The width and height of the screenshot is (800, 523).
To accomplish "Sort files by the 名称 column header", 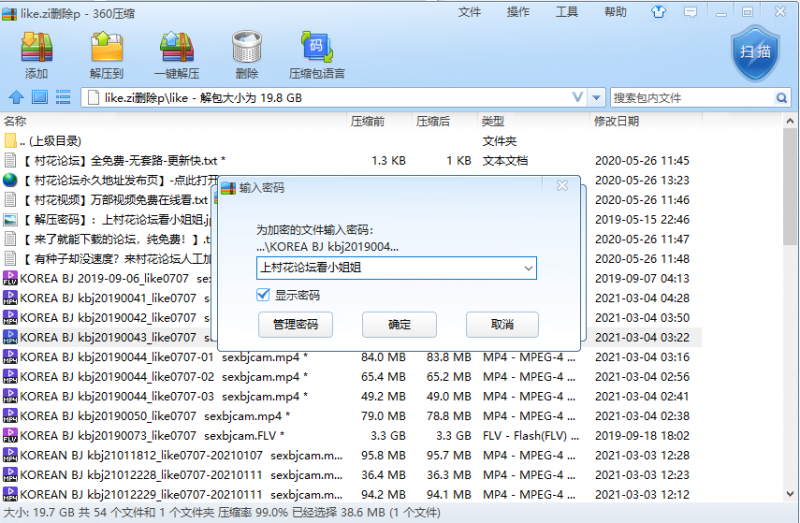I will 16,121.
